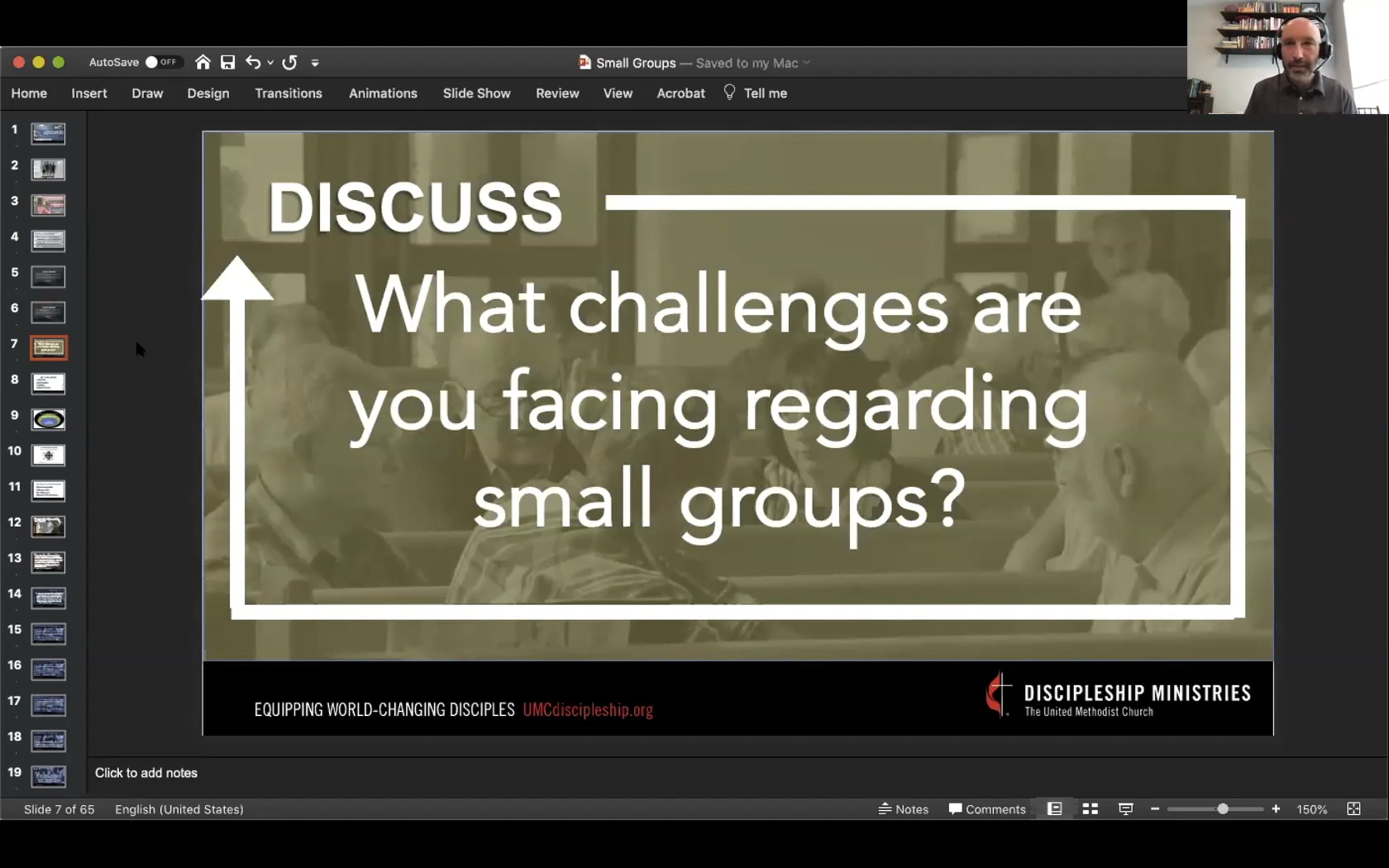Click Fit slide to window icon
Image resolution: width=1389 pixels, height=868 pixels.
point(1354,809)
